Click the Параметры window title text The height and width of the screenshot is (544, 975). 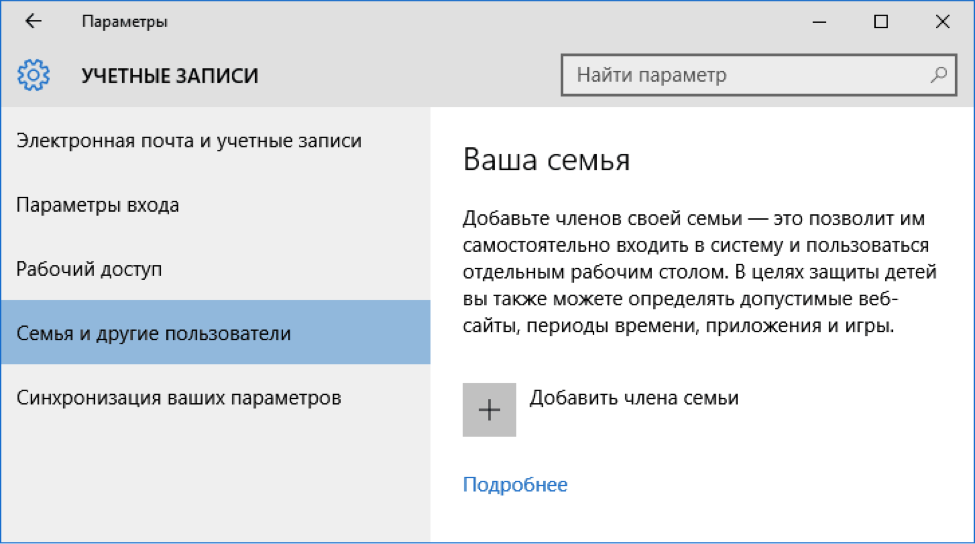(124, 21)
